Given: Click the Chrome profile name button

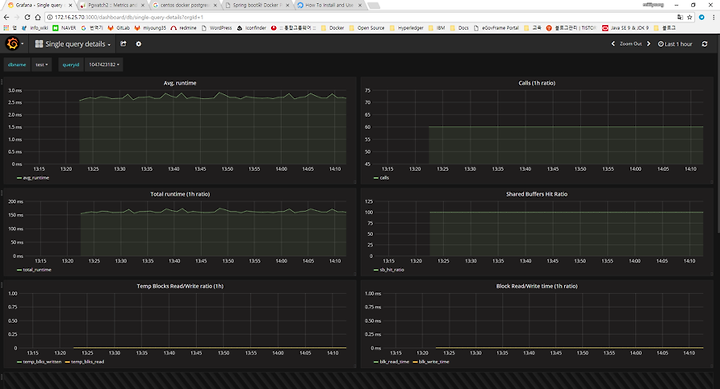Looking at the screenshot, I should [x=653, y=5].
